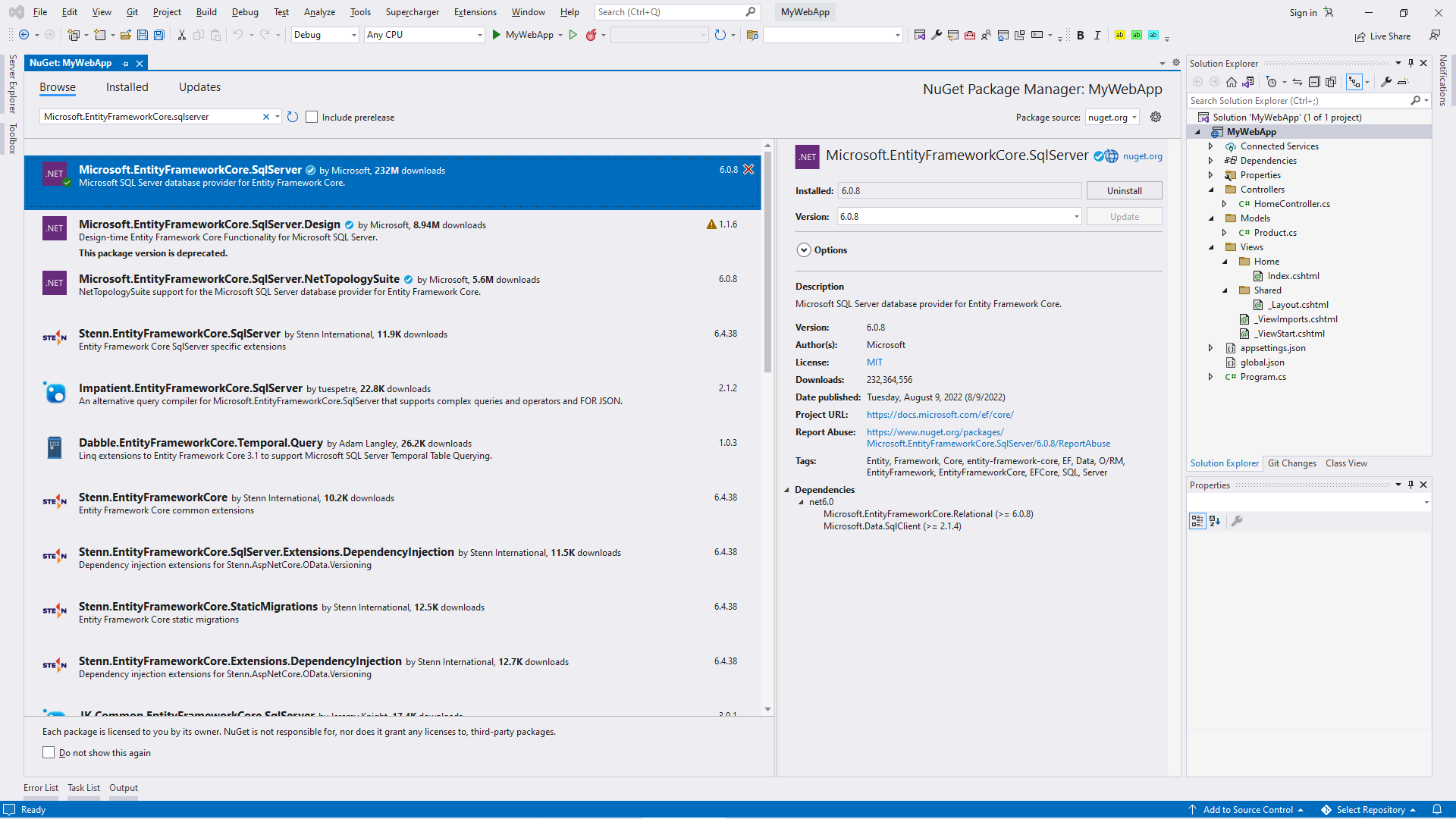1456x819 pixels.
Task: Check the Do not show this again box
Action: 49,752
